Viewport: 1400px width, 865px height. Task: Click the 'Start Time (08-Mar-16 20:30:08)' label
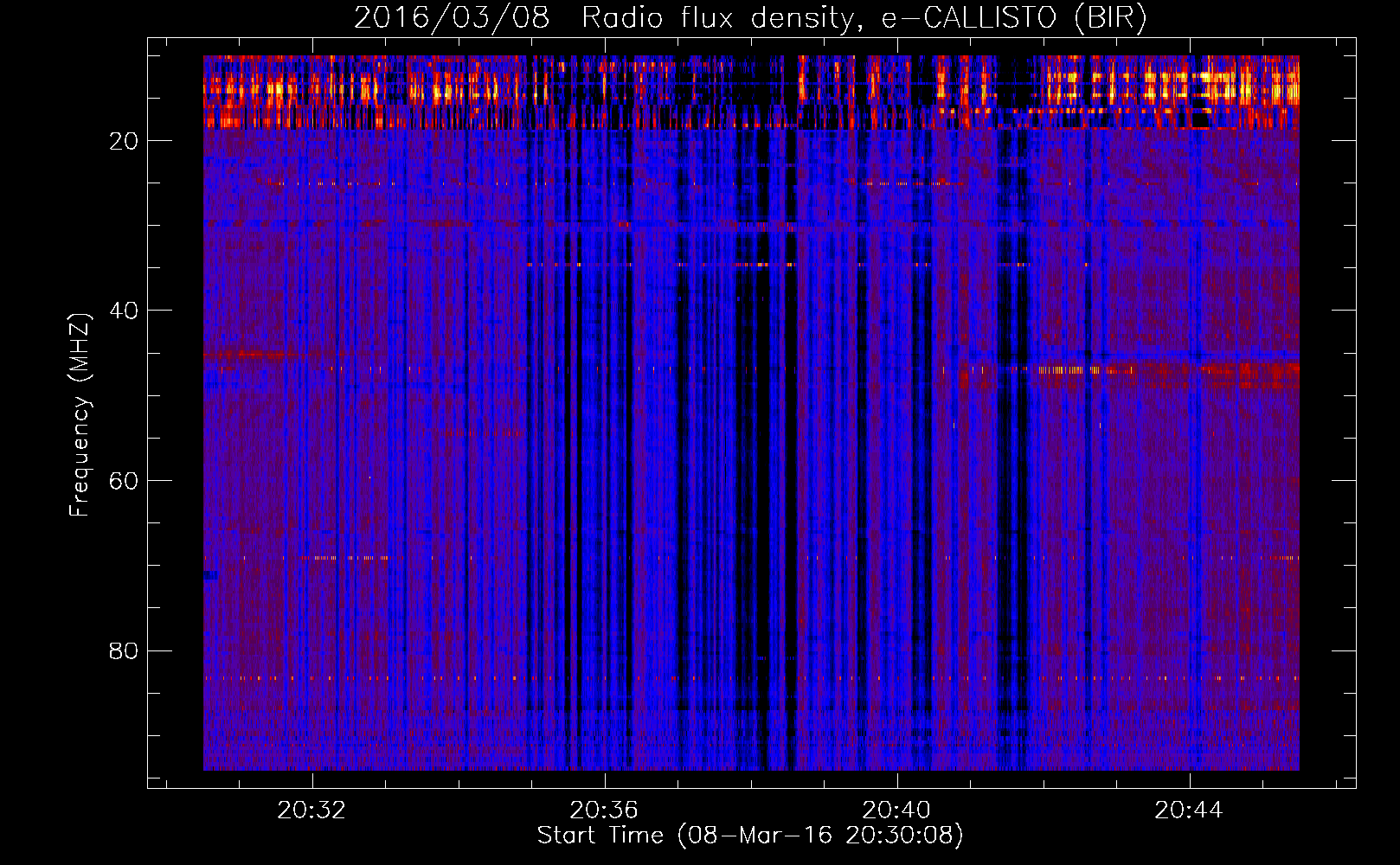(x=750, y=836)
